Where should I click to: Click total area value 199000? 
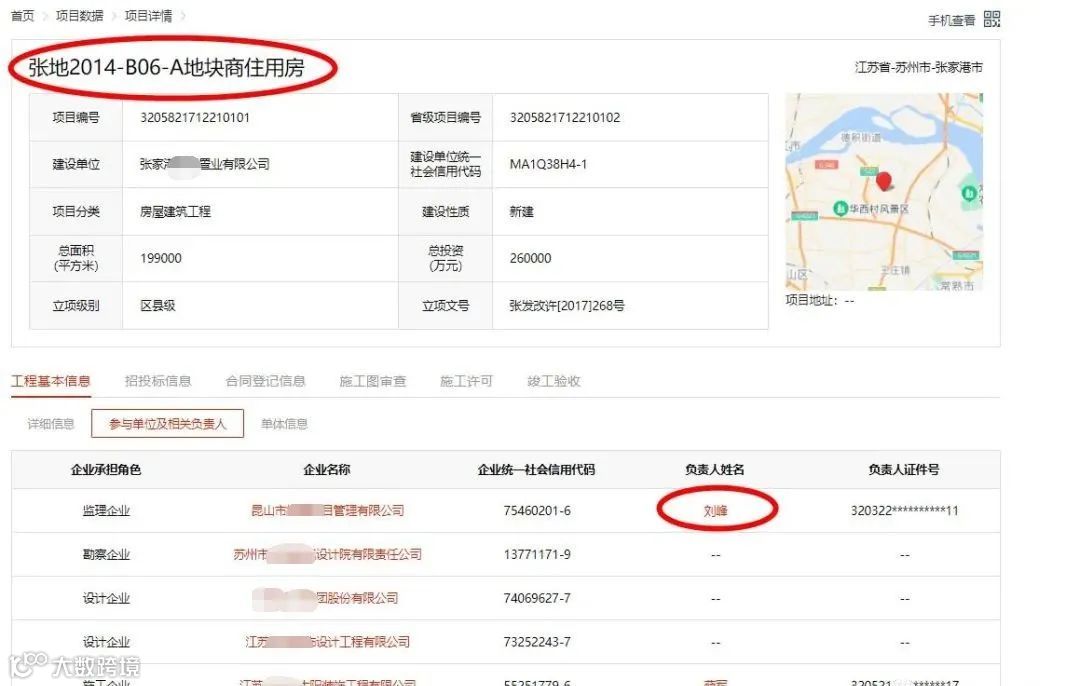[161, 258]
